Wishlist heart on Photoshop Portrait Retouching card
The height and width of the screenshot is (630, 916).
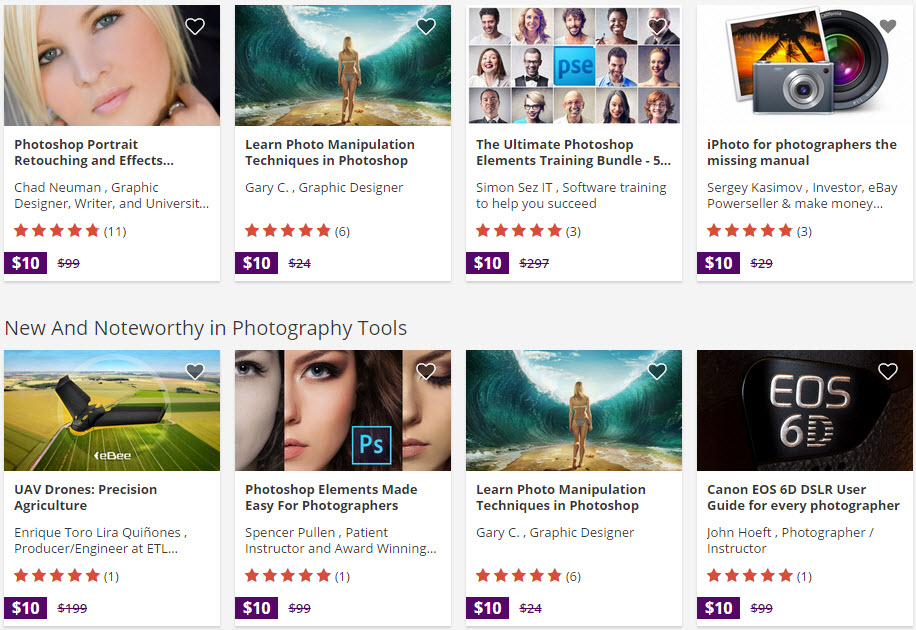195,27
